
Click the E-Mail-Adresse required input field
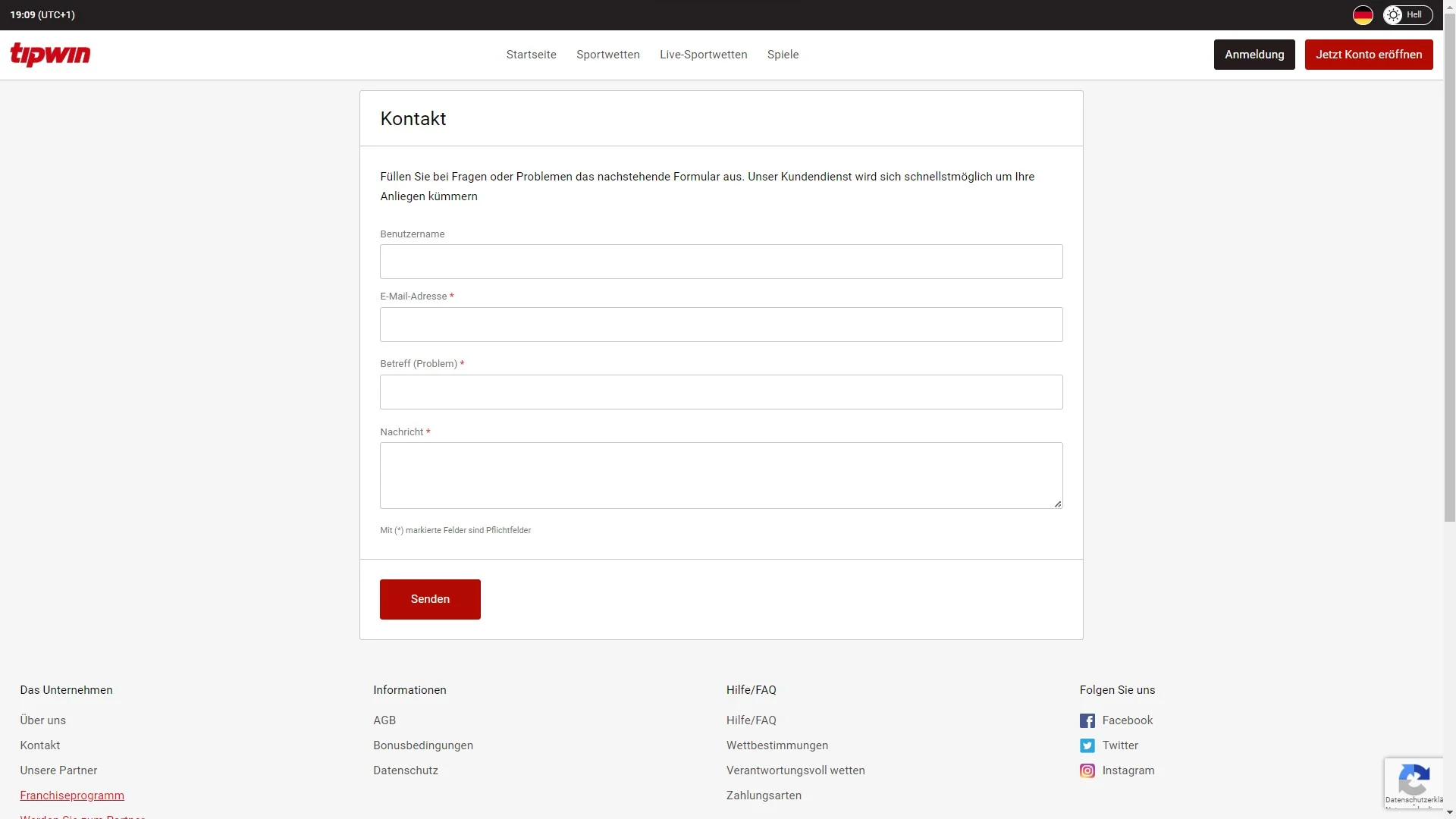click(x=722, y=324)
